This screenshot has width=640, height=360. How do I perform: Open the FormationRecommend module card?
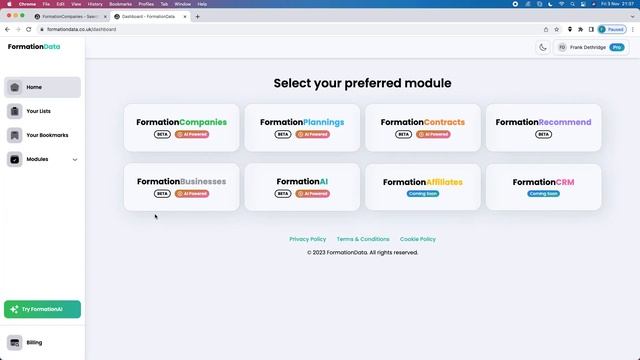click(x=543, y=128)
